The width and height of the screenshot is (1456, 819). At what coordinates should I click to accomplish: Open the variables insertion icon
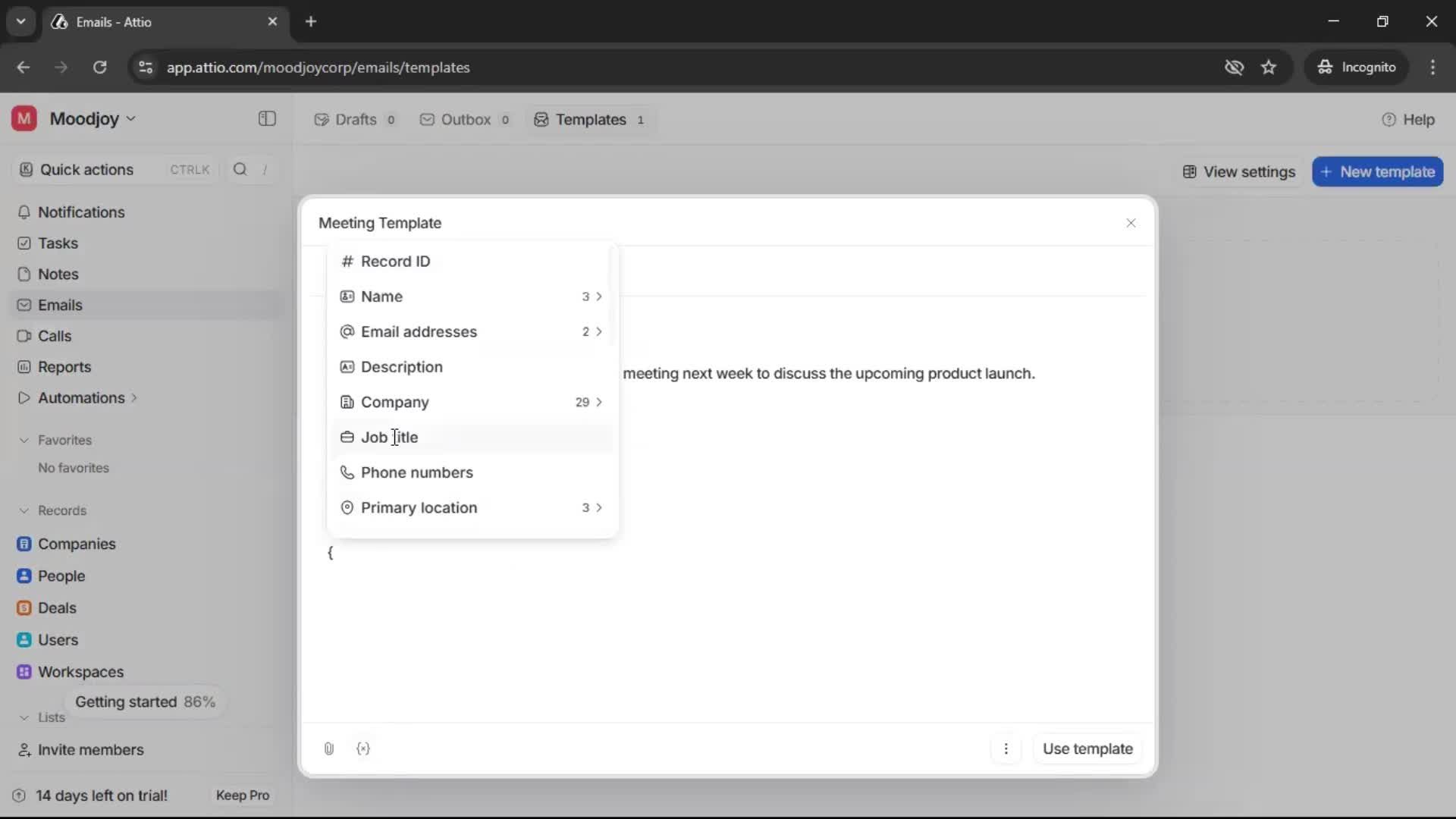[364, 748]
